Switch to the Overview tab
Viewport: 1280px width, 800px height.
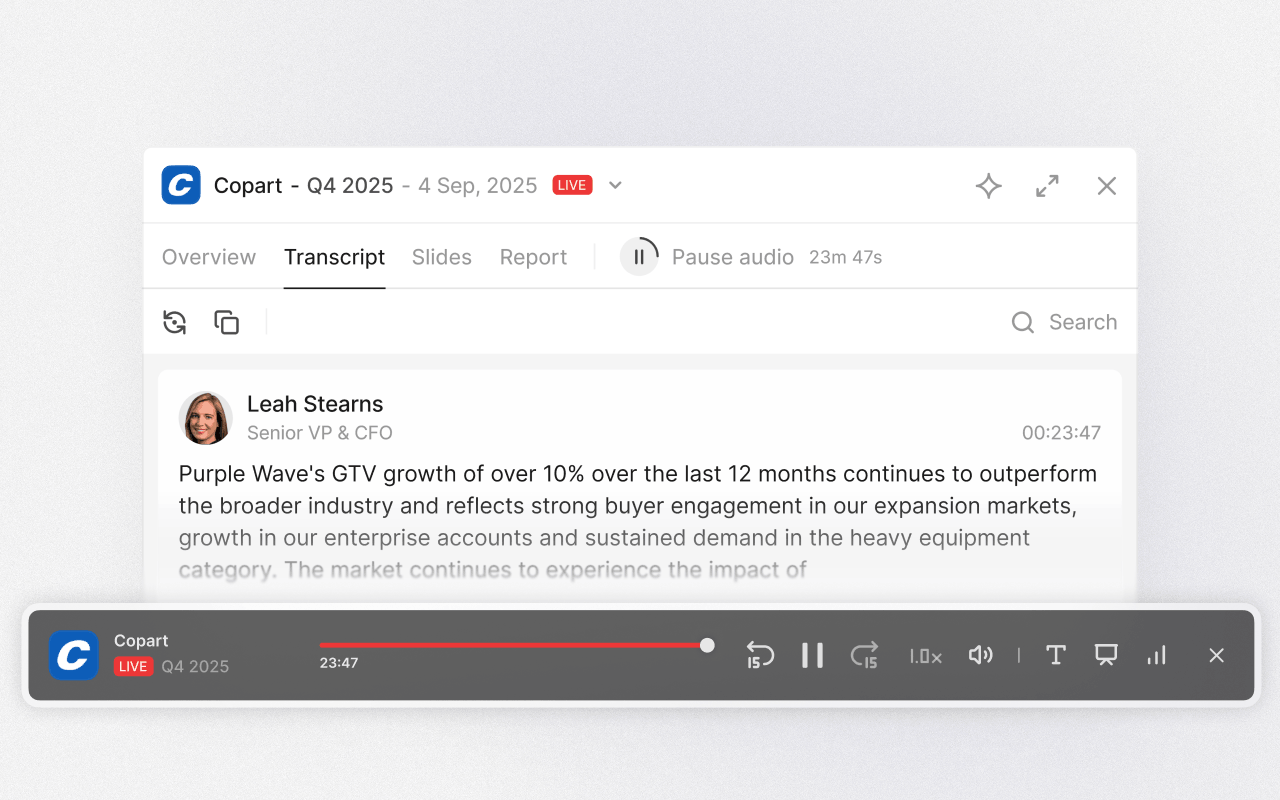(209, 257)
